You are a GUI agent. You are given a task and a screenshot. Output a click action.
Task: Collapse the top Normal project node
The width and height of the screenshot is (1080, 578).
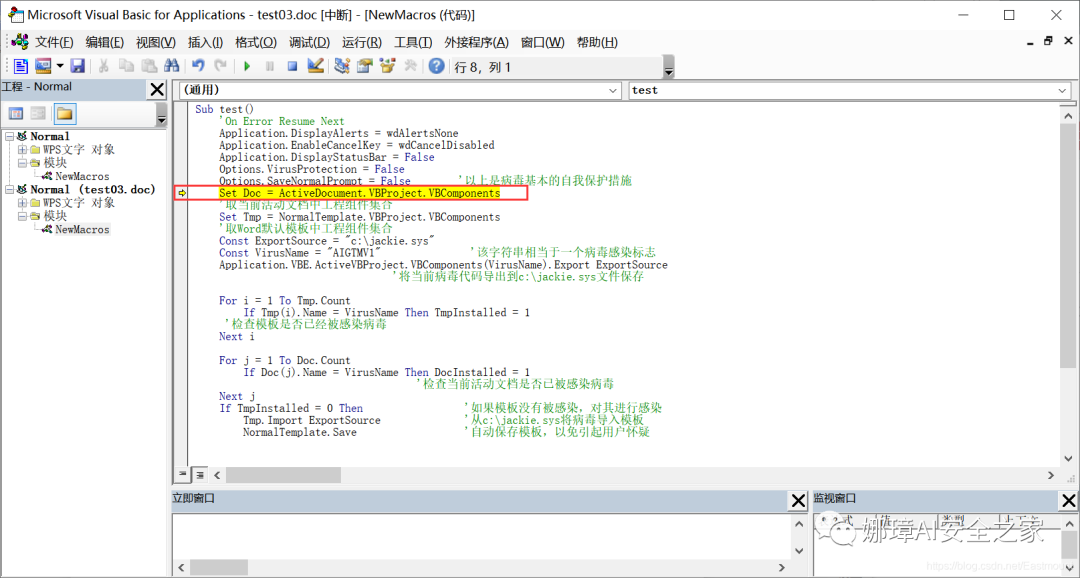click(9, 136)
